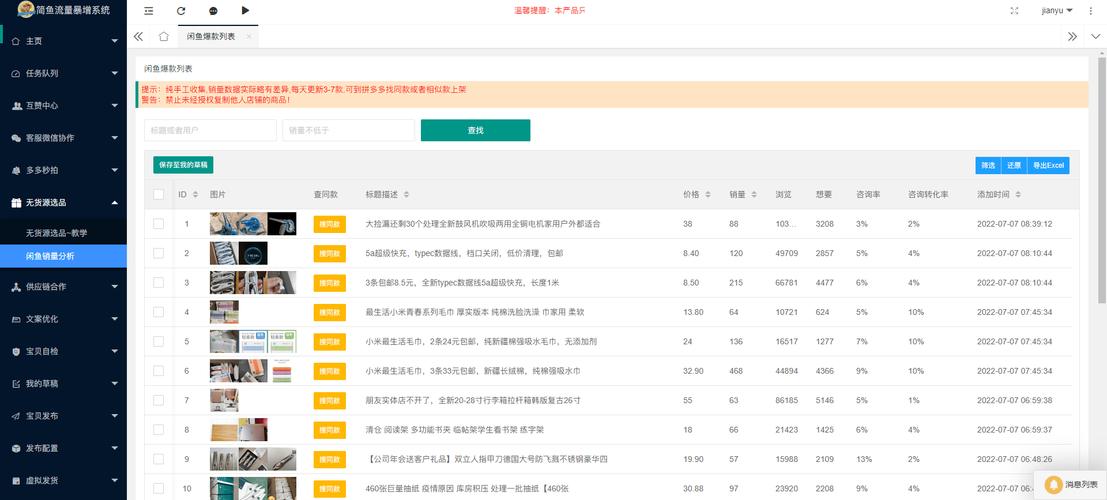Image resolution: width=1107 pixels, height=500 pixels.
Task: Open product thumbnail in row ID 5
Action: (253, 341)
